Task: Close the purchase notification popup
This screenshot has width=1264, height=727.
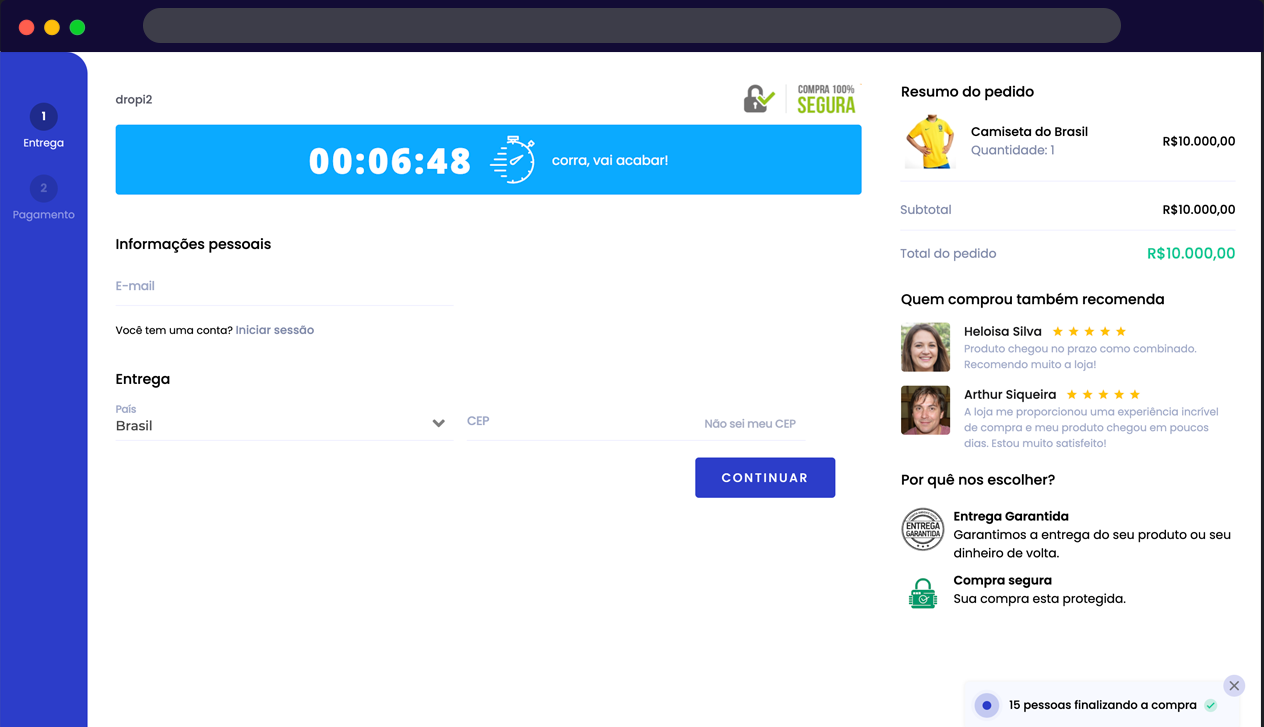Action: pos(1234,685)
